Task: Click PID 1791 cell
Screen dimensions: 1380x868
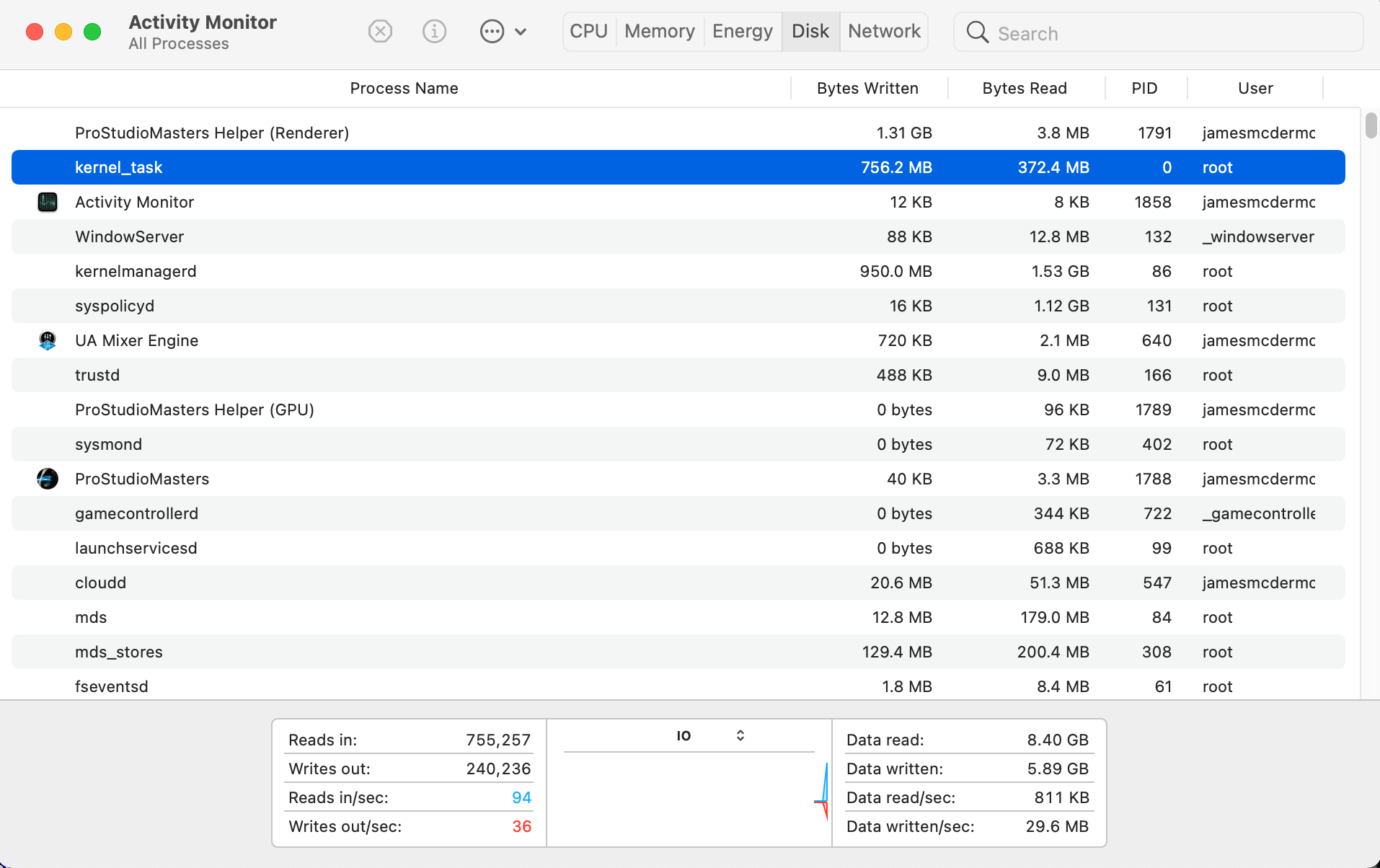Action: pos(1154,133)
